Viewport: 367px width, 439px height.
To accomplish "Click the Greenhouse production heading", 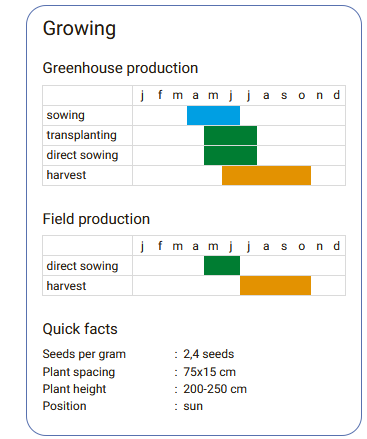I will 120,68.
